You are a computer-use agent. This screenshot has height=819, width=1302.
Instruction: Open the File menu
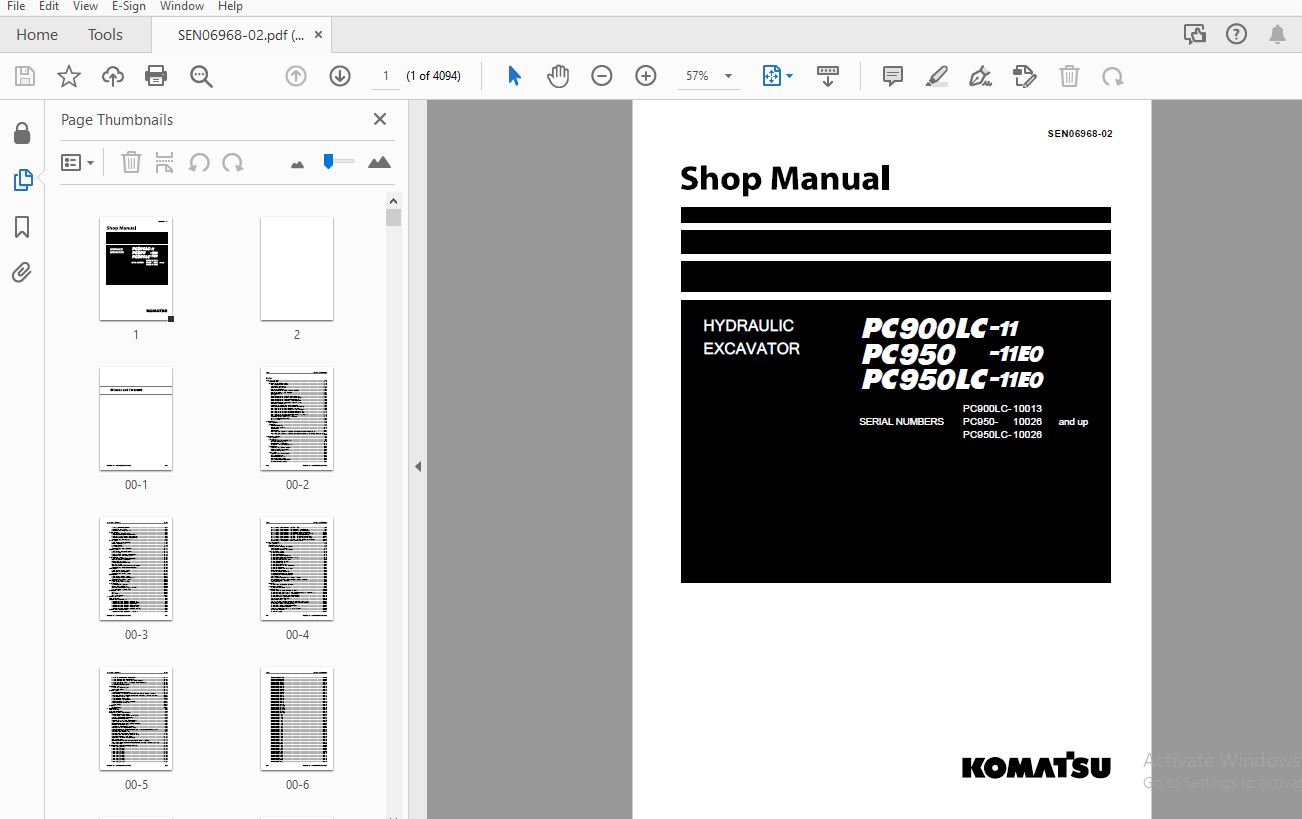coord(16,6)
